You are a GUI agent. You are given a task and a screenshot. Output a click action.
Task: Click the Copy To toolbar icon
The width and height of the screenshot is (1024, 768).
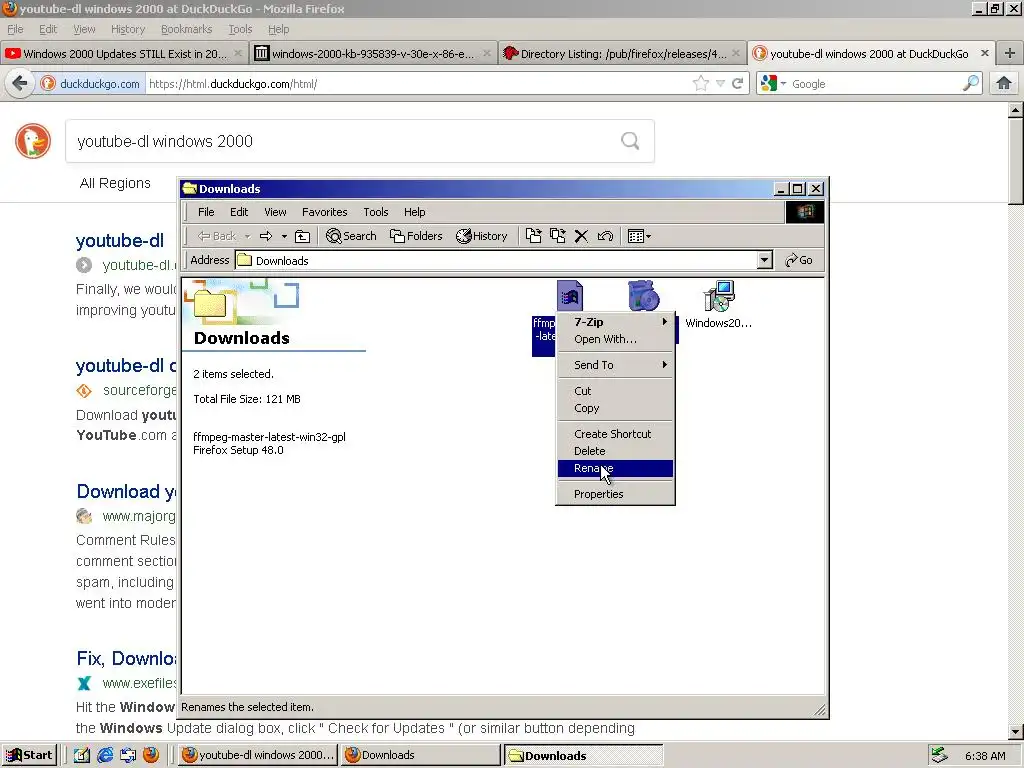(557, 236)
